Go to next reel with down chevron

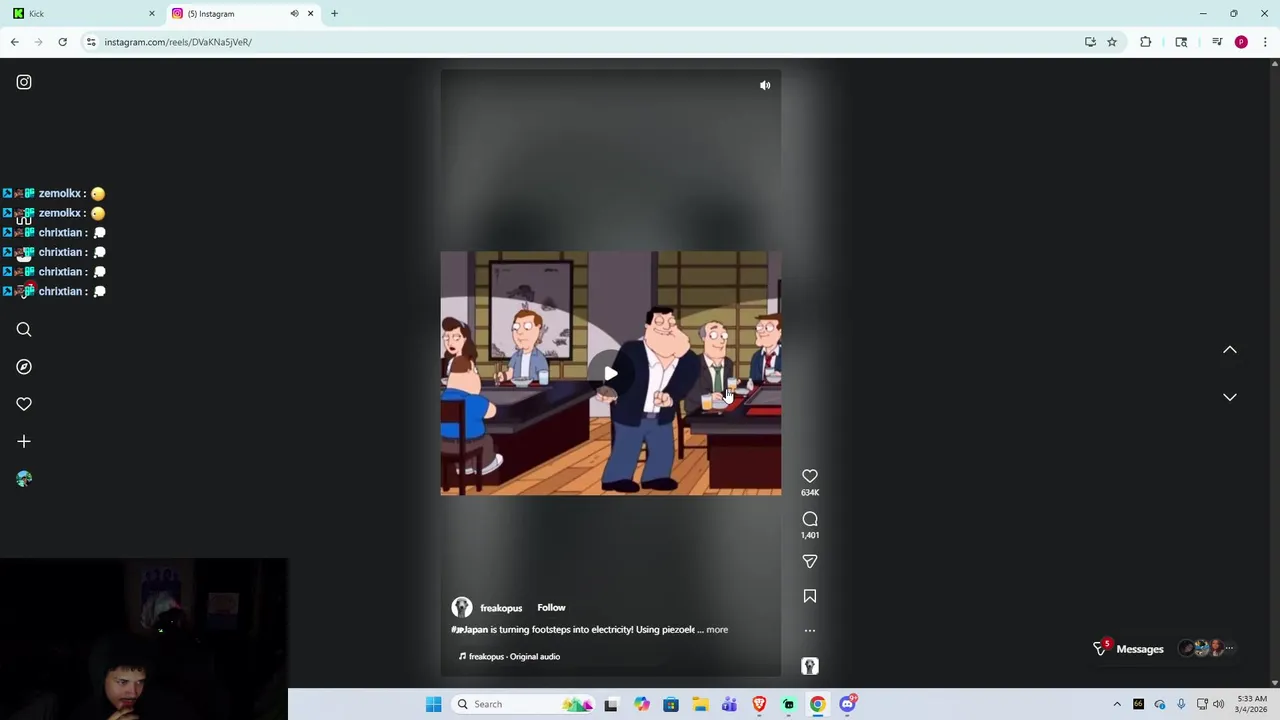click(x=1230, y=397)
